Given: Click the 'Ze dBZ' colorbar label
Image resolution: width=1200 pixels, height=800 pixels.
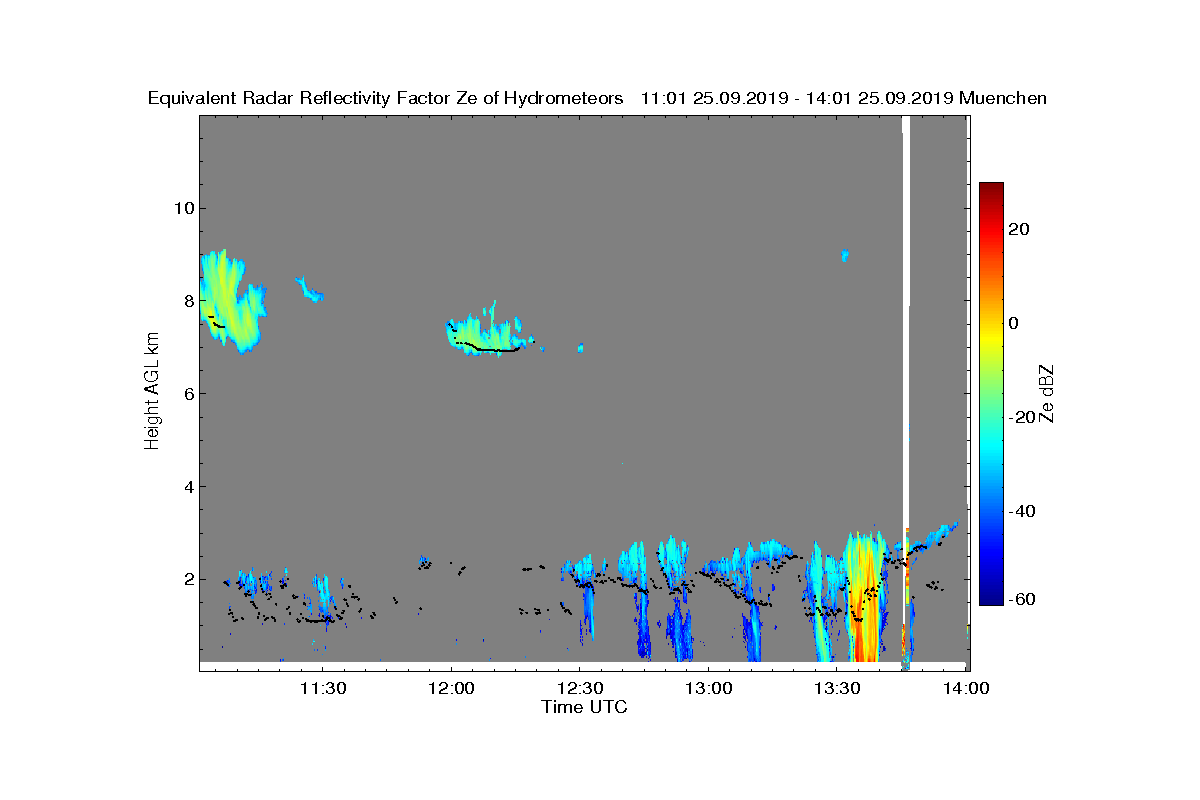Looking at the screenshot, I should tap(1048, 393).
